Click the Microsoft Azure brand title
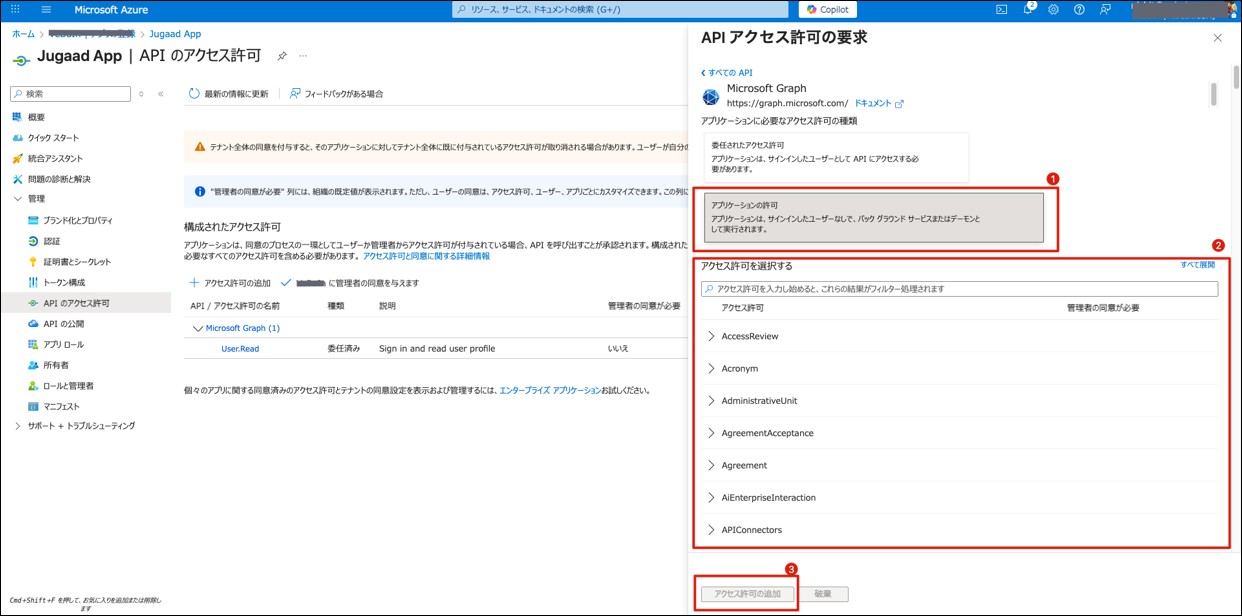 click(x=111, y=9)
